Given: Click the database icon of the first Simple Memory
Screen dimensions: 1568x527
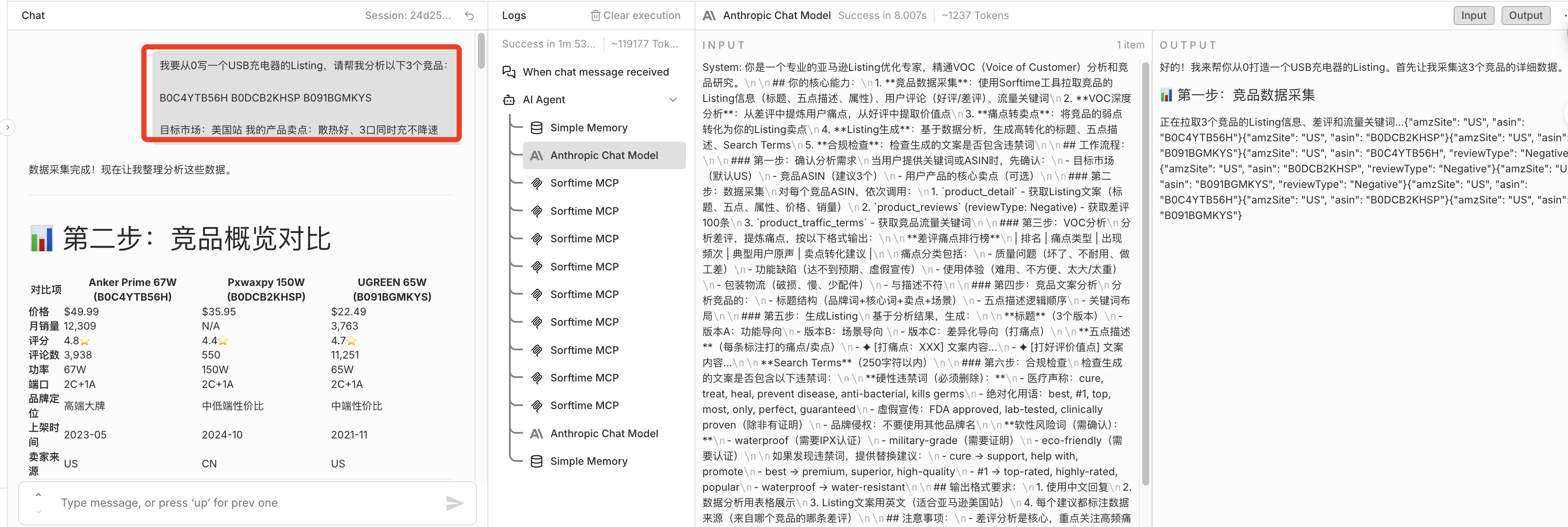Looking at the screenshot, I should point(536,128).
